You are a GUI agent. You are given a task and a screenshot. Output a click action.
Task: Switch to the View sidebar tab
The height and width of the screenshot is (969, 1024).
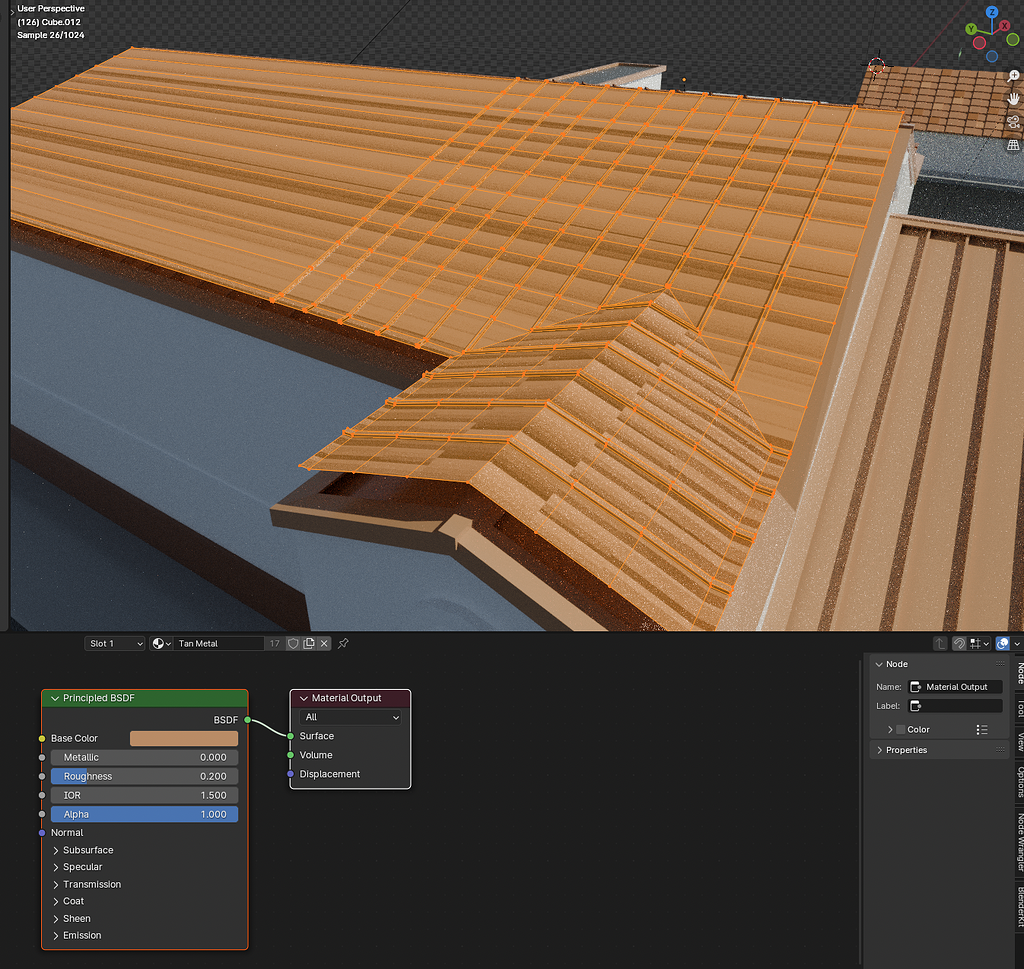click(x=1019, y=742)
